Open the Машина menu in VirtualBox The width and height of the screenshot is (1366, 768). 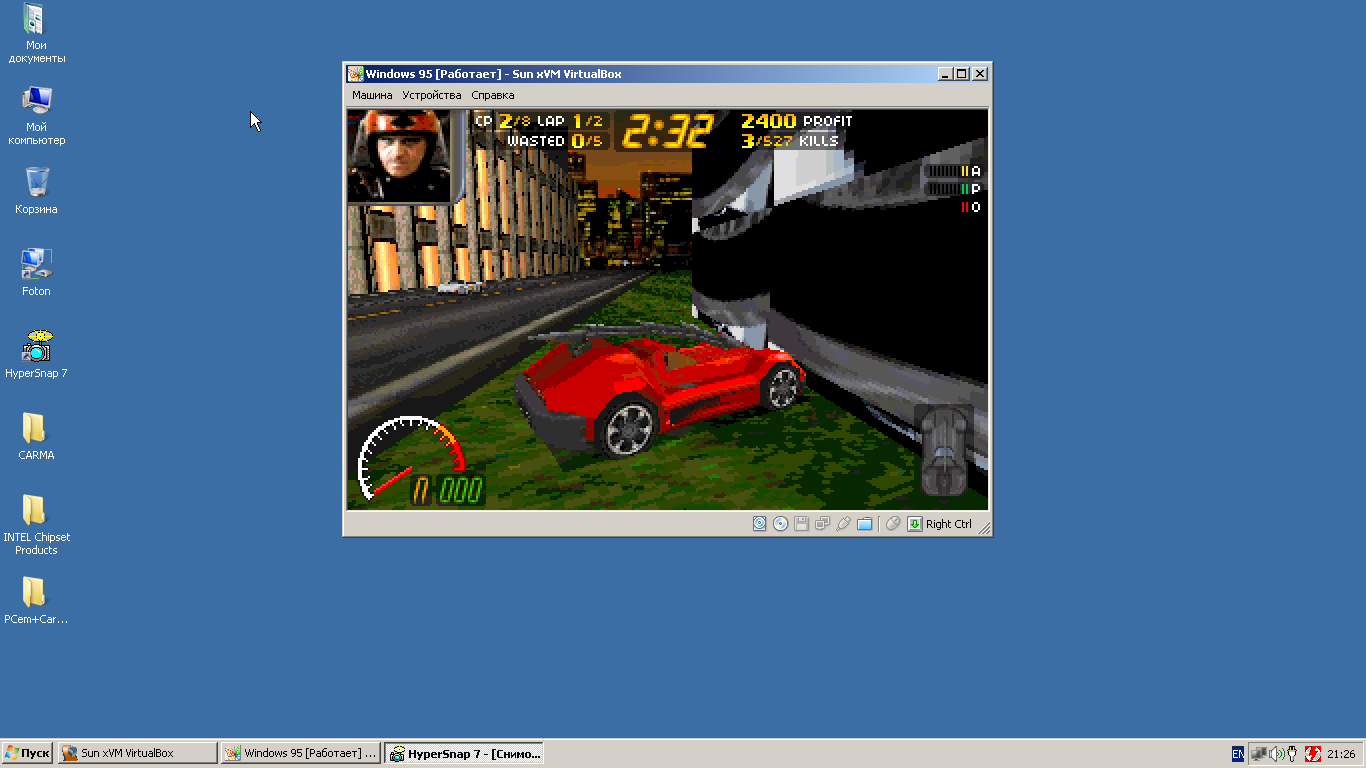(x=372, y=95)
